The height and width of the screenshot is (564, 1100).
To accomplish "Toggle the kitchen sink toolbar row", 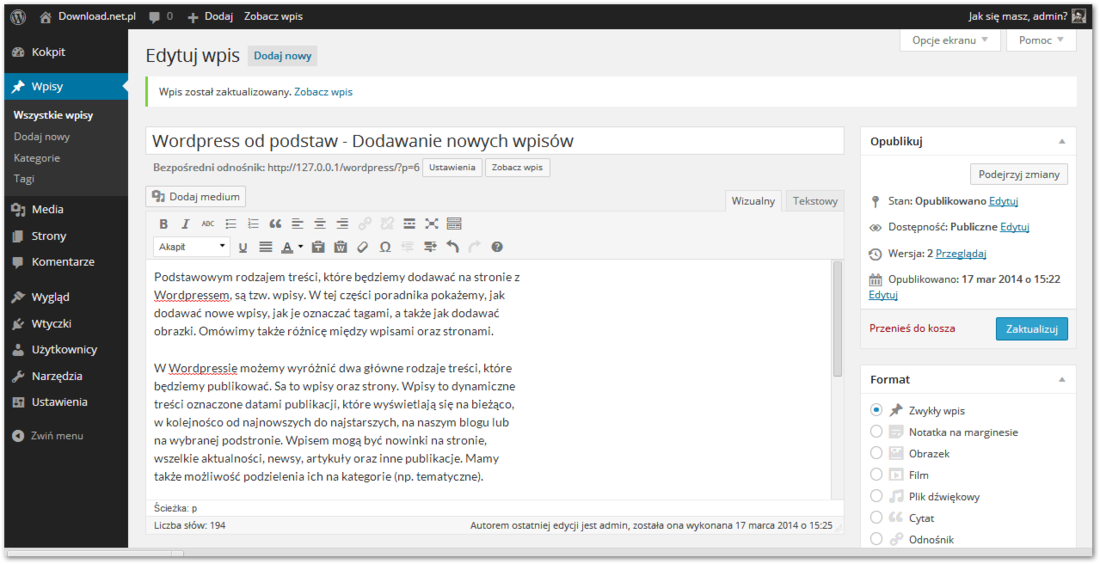I will pyautogui.click(x=454, y=224).
